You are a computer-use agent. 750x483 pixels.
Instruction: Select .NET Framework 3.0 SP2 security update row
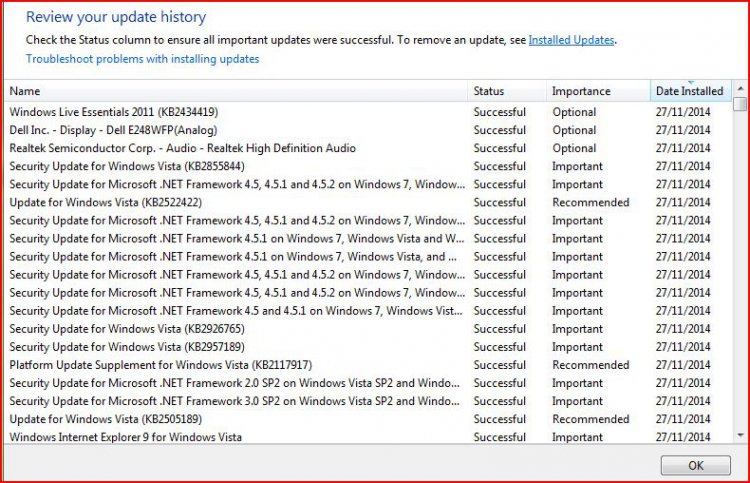(368, 401)
